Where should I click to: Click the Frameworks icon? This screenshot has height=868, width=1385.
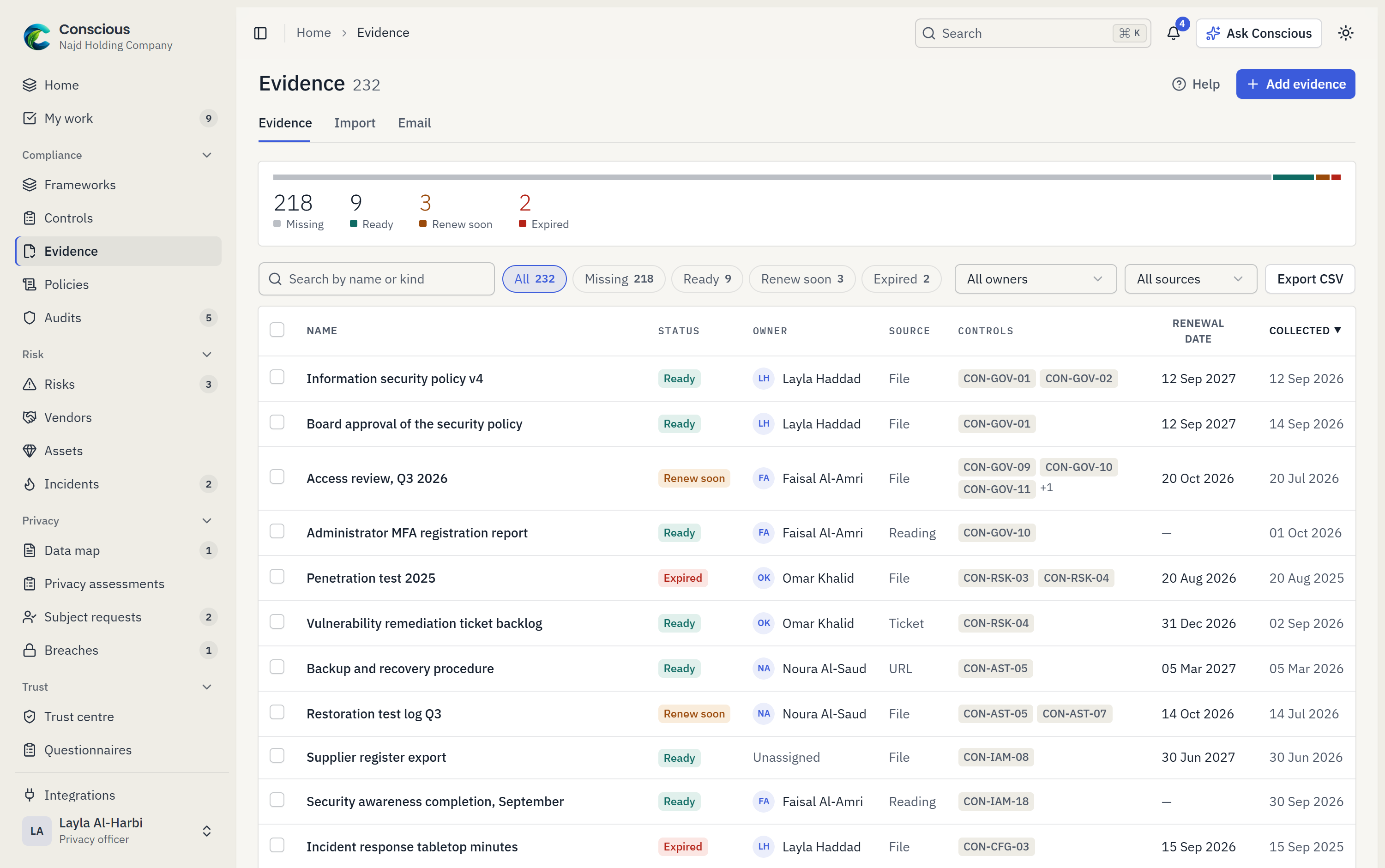click(29, 185)
